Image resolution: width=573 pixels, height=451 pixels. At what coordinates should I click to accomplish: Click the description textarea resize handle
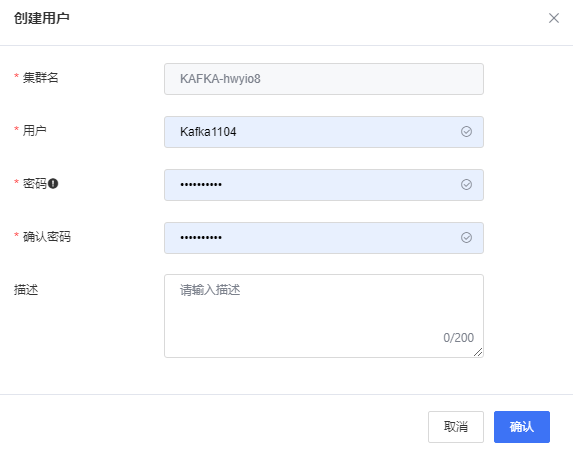pyautogui.click(x=478, y=352)
